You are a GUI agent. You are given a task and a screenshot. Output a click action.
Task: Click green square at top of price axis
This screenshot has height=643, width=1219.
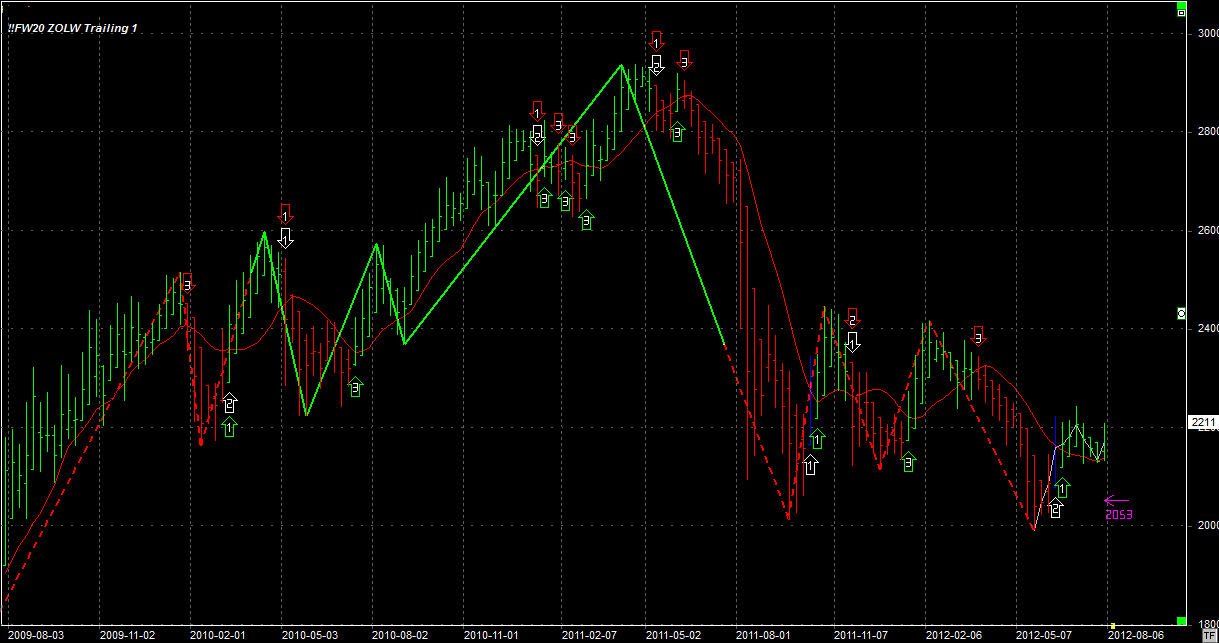[x=1181, y=10]
